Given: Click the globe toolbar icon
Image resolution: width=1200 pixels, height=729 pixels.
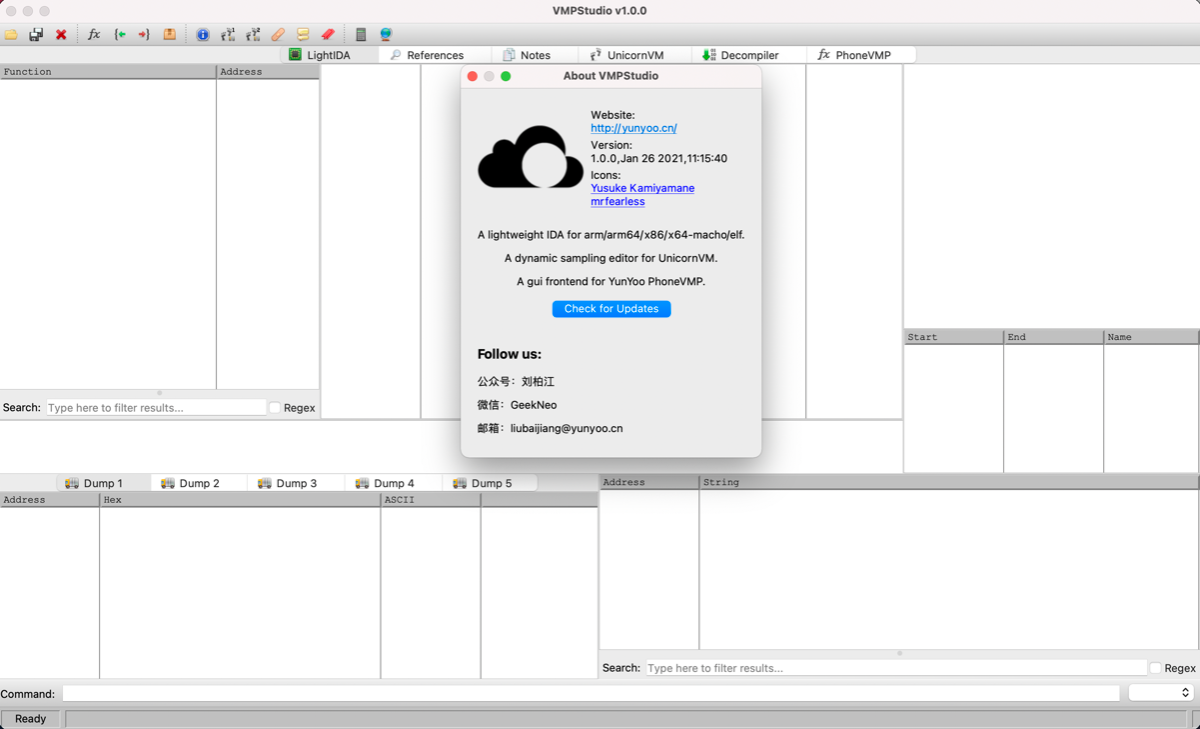Looking at the screenshot, I should tap(386, 34).
